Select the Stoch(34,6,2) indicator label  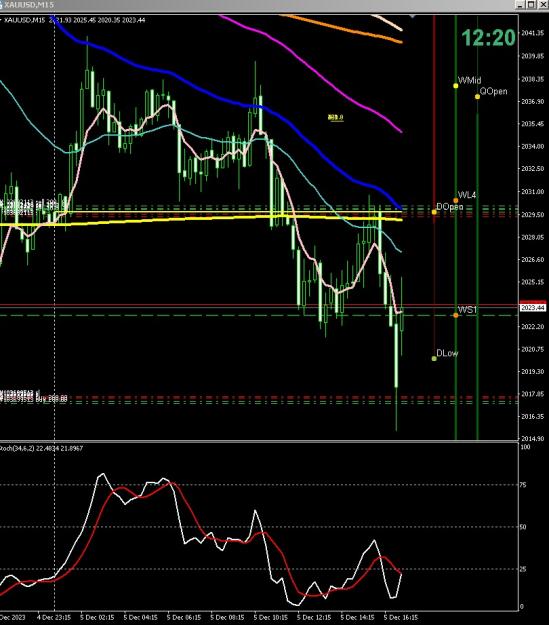click(41, 448)
